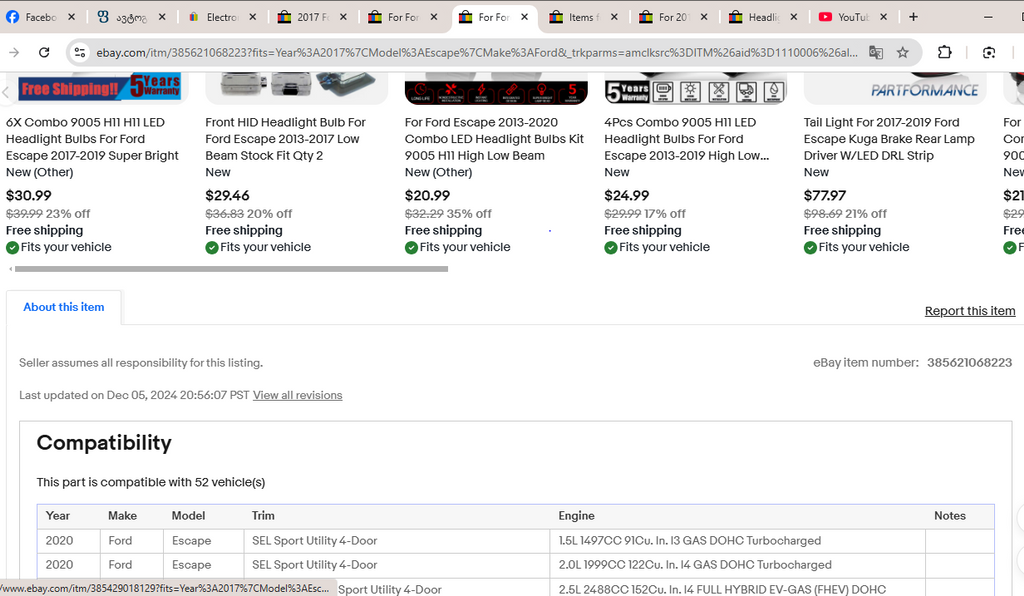
Task: Reload the current eBay page
Action: [44, 52]
